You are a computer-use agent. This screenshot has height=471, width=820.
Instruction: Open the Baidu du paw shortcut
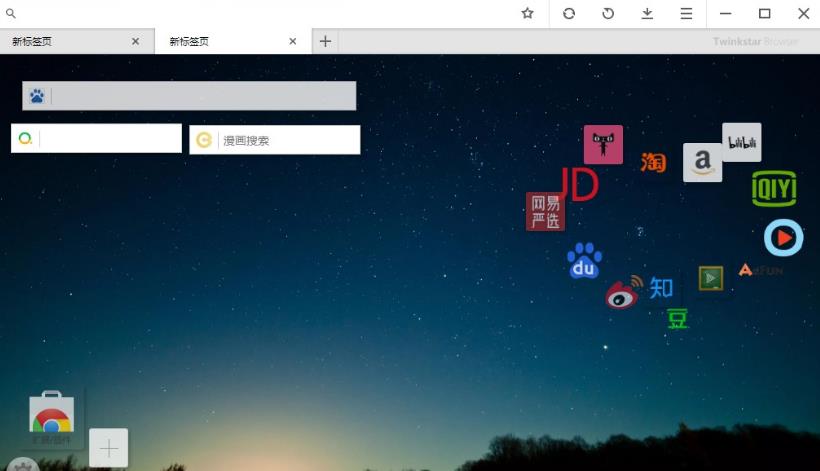click(x=584, y=260)
